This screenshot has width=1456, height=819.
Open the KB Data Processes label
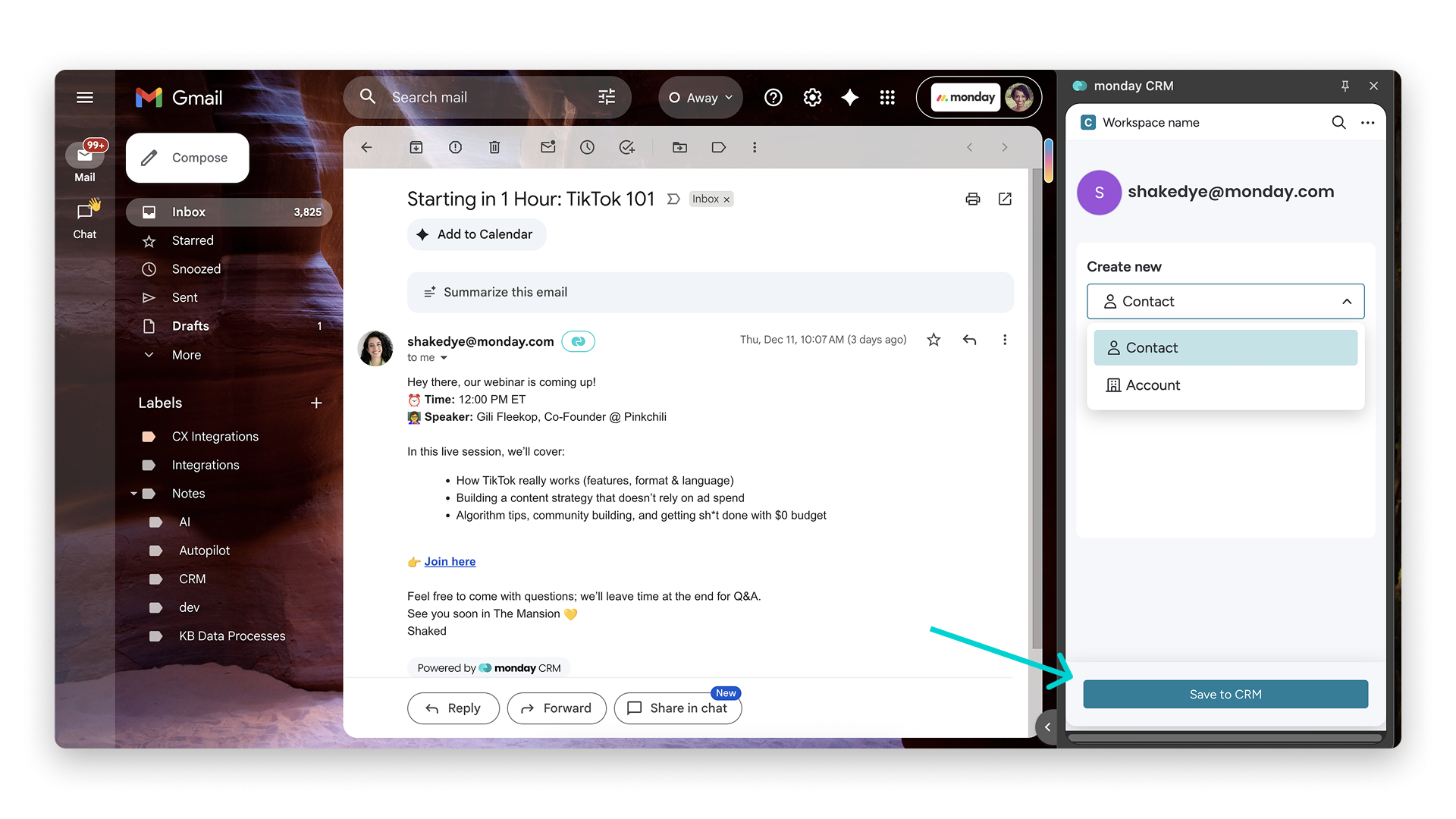click(x=232, y=636)
